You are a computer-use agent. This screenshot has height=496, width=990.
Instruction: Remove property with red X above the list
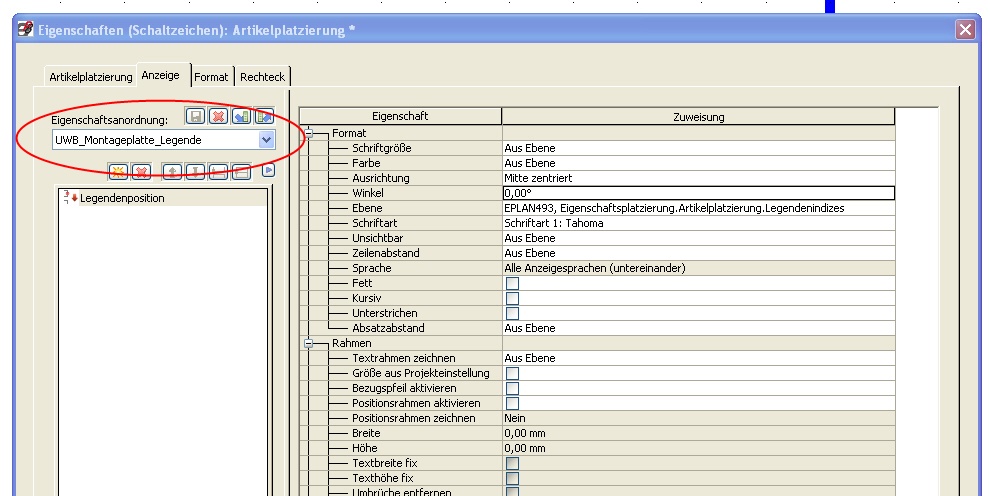[x=141, y=172]
